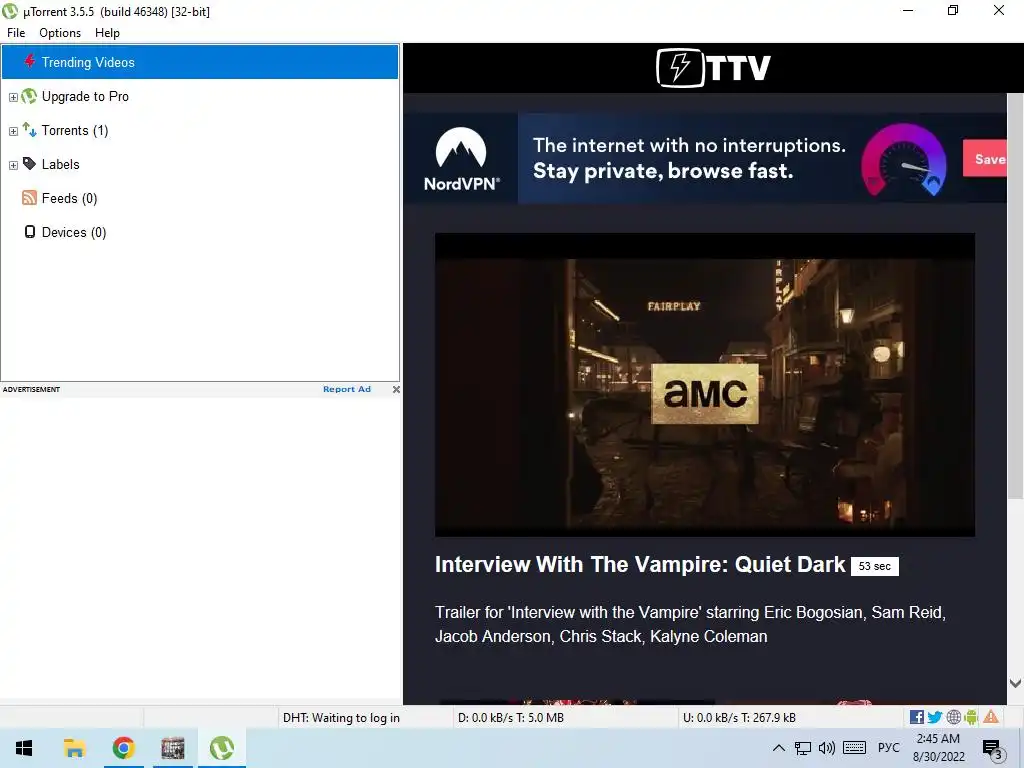Click the Twitter icon in status bar
This screenshot has width=1024, height=768.
[x=935, y=717]
